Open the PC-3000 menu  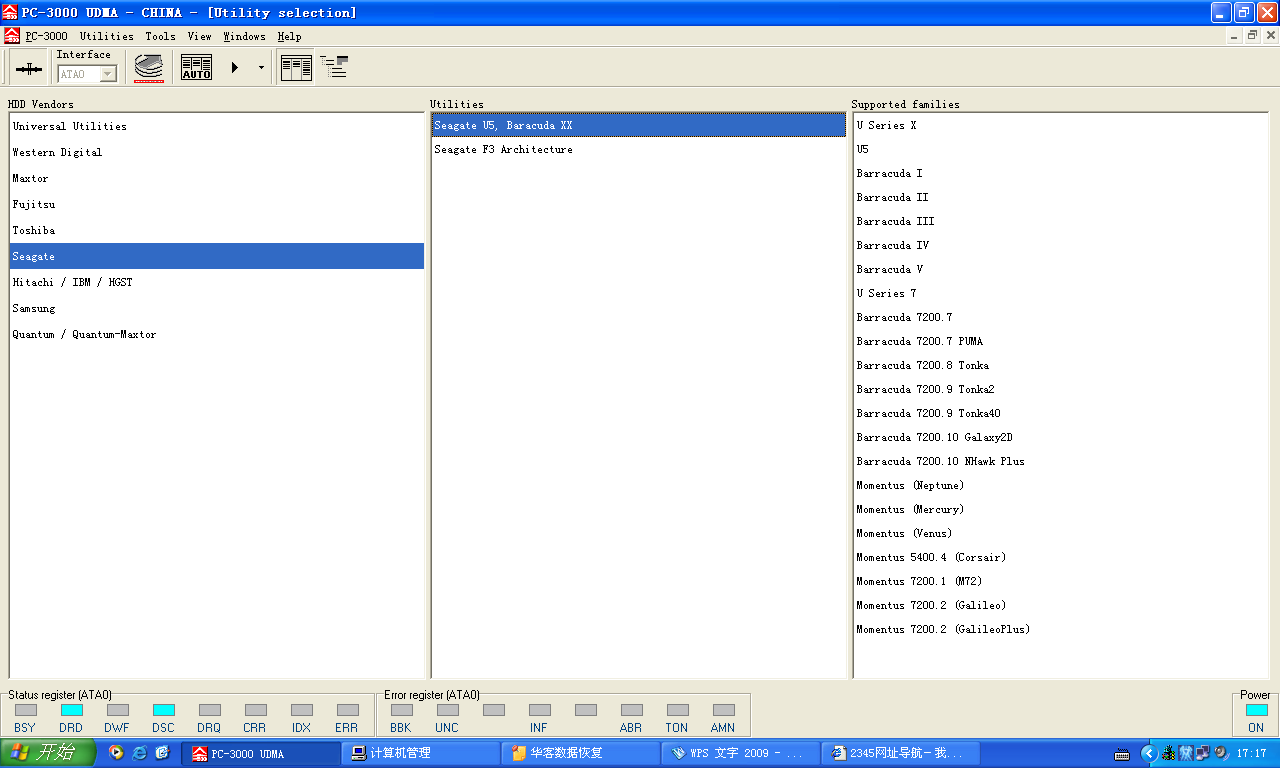[x=47, y=36]
